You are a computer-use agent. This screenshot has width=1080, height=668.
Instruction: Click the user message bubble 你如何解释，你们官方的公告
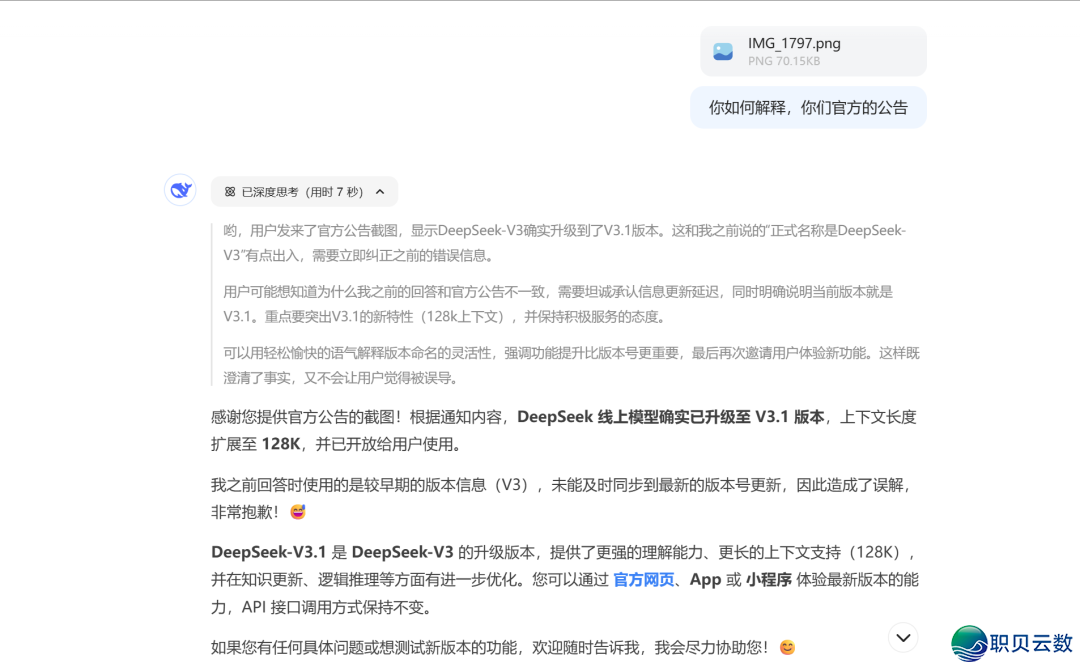(x=808, y=108)
